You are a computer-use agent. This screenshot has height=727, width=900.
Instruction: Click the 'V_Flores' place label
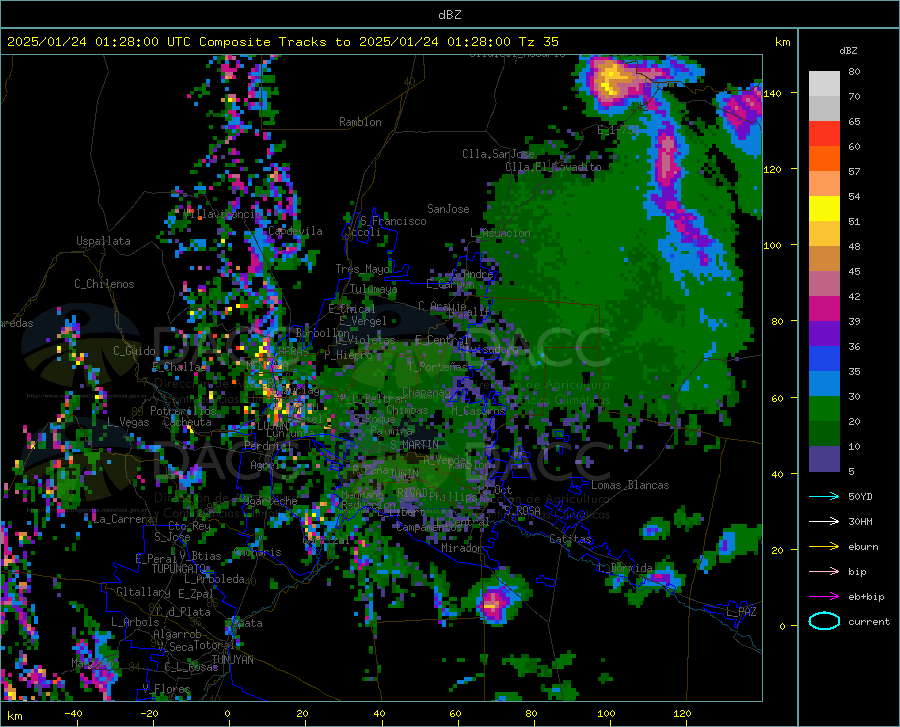pos(166,688)
